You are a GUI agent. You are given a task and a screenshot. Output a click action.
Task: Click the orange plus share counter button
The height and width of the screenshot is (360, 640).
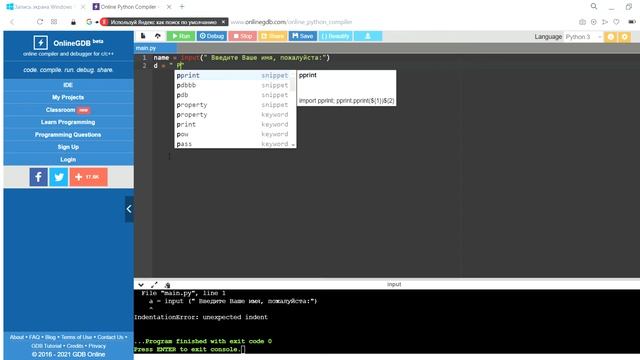(x=89, y=177)
